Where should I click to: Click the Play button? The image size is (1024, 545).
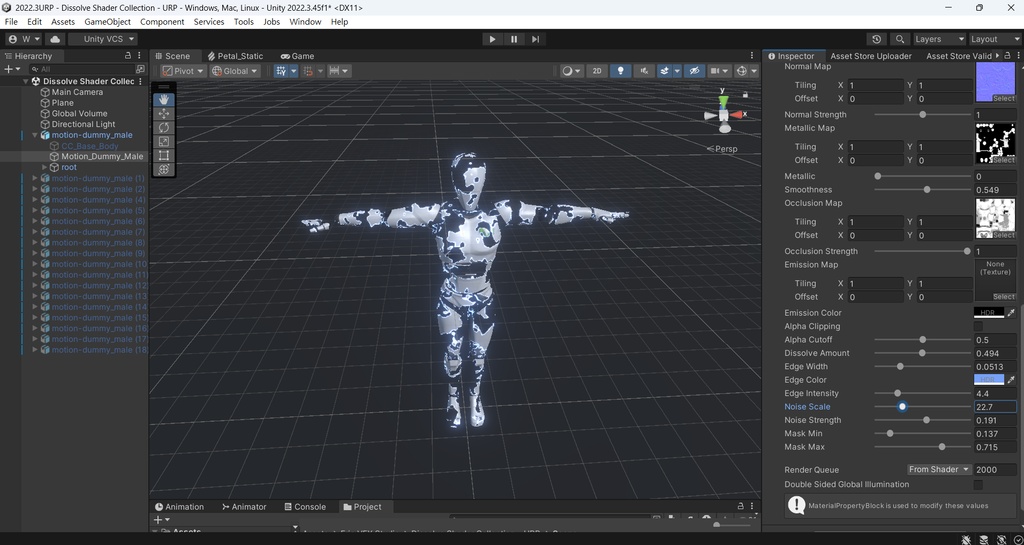[x=492, y=39]
